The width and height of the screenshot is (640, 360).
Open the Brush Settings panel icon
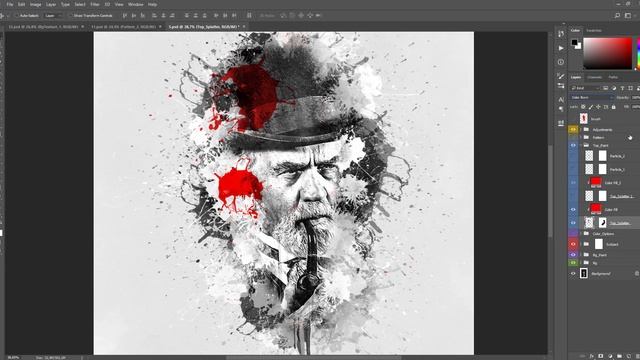(x=561, y=76)
